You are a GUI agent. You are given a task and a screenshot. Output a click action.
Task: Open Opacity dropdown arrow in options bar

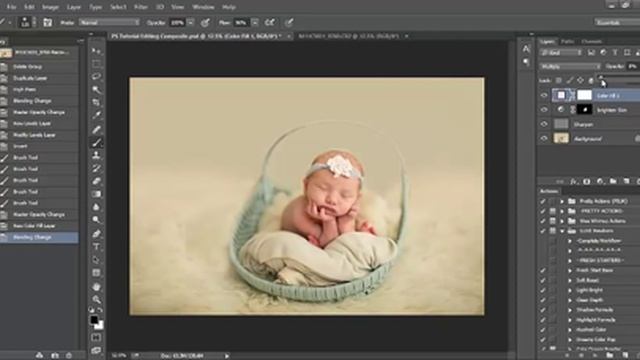click(191, 22)
